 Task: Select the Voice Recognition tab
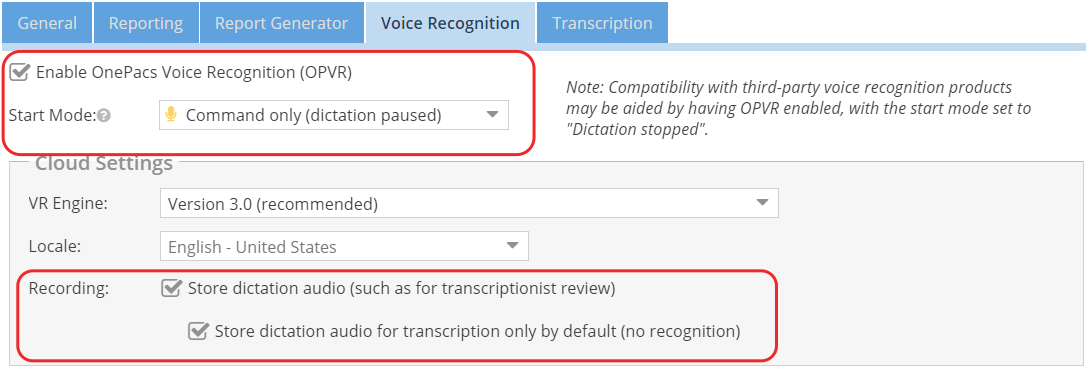click(x=450, y=23)
